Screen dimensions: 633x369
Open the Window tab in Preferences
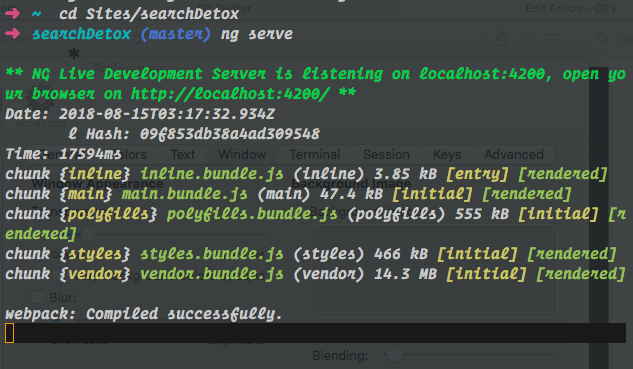coord(242,155)
